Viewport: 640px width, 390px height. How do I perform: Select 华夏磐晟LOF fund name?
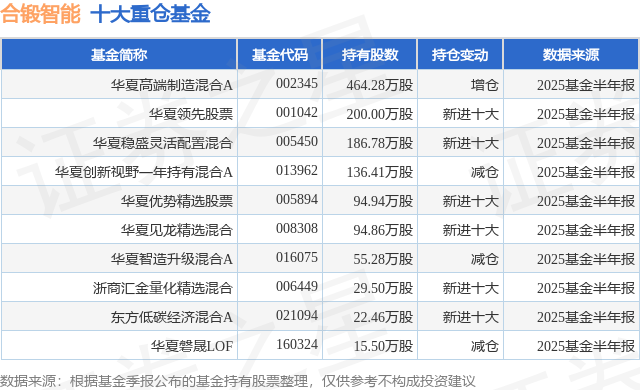[x=191, y=346]
